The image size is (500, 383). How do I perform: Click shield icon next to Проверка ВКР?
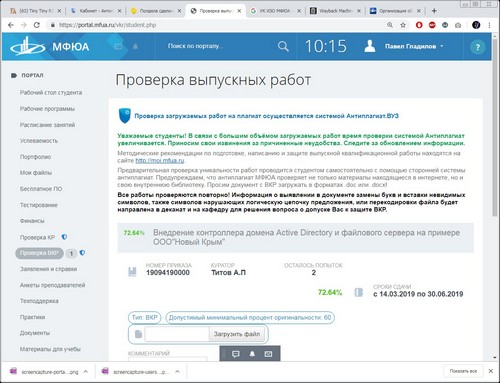(82, 253)
